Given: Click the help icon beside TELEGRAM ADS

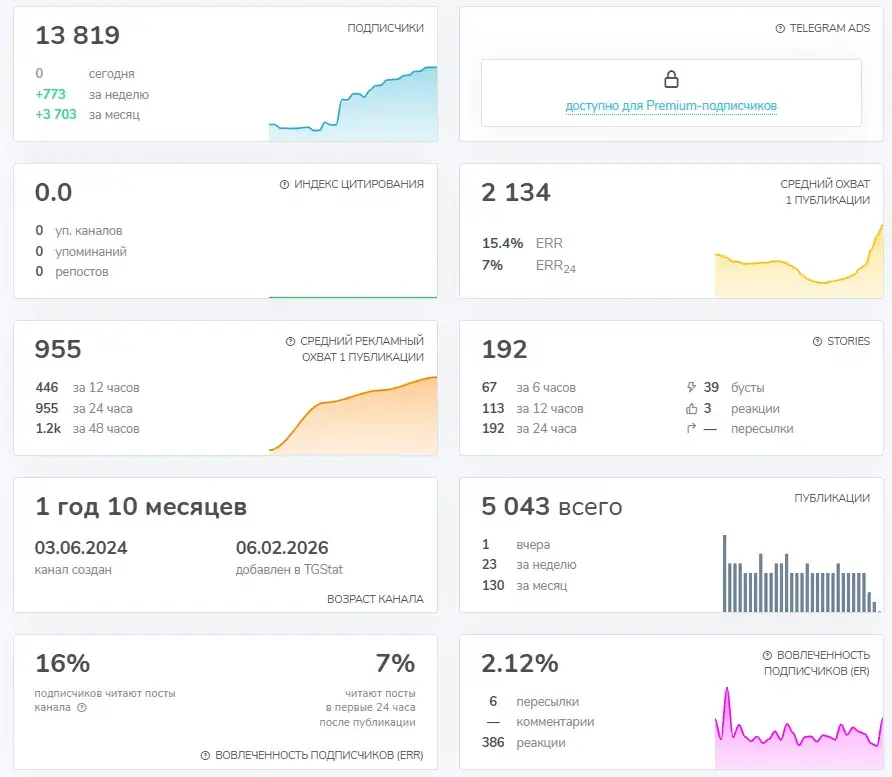Looking at the screenshot, I should pos(780,28).
